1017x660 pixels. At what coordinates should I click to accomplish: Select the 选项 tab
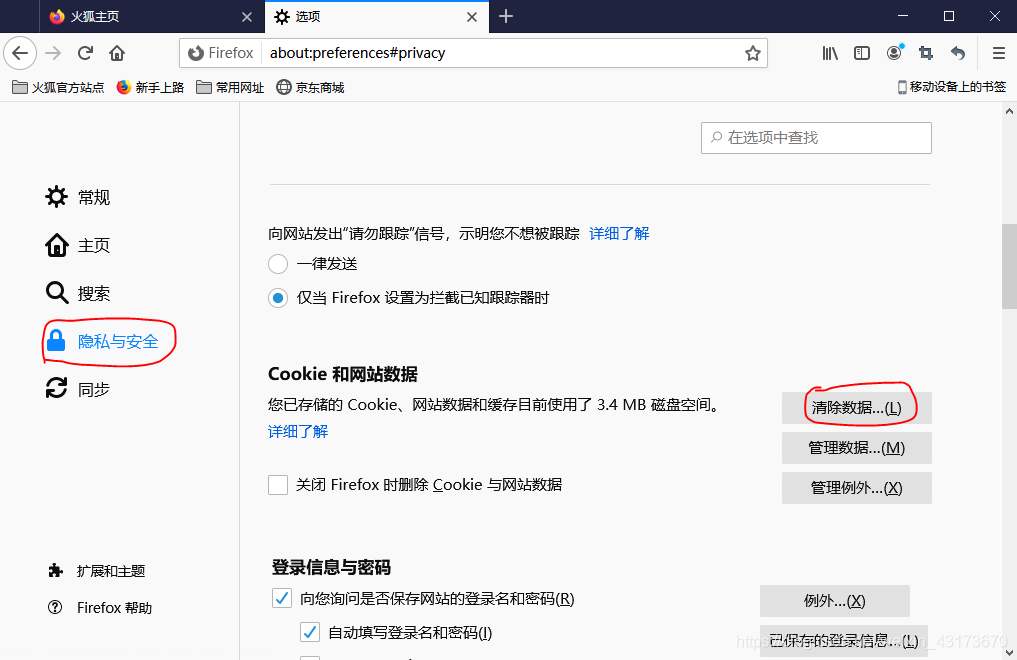coord(376,16)
